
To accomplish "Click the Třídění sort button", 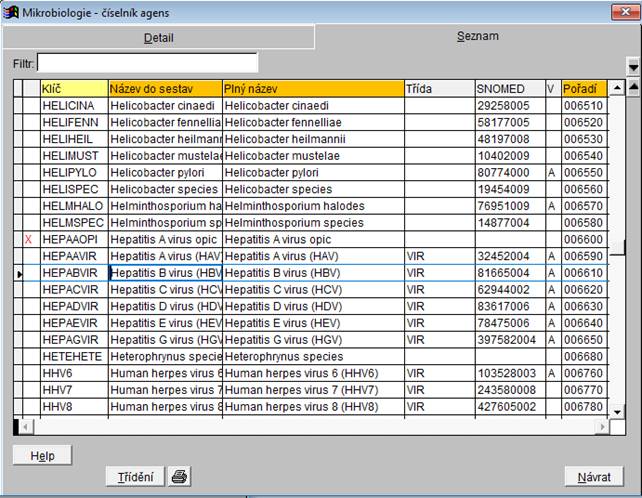I will pyautogui.click(x=135, y=476).
